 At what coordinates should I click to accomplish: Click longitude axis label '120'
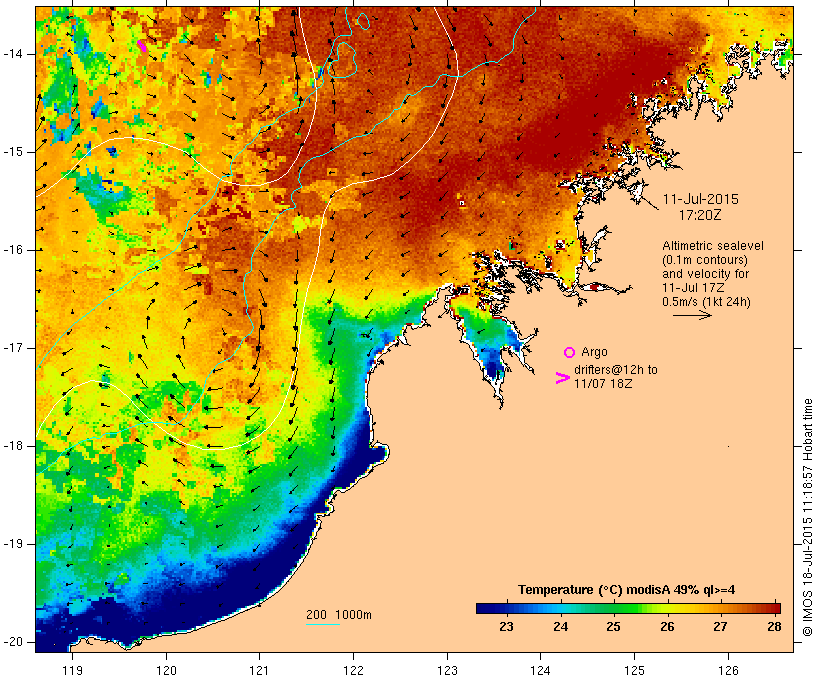(166, 670)
